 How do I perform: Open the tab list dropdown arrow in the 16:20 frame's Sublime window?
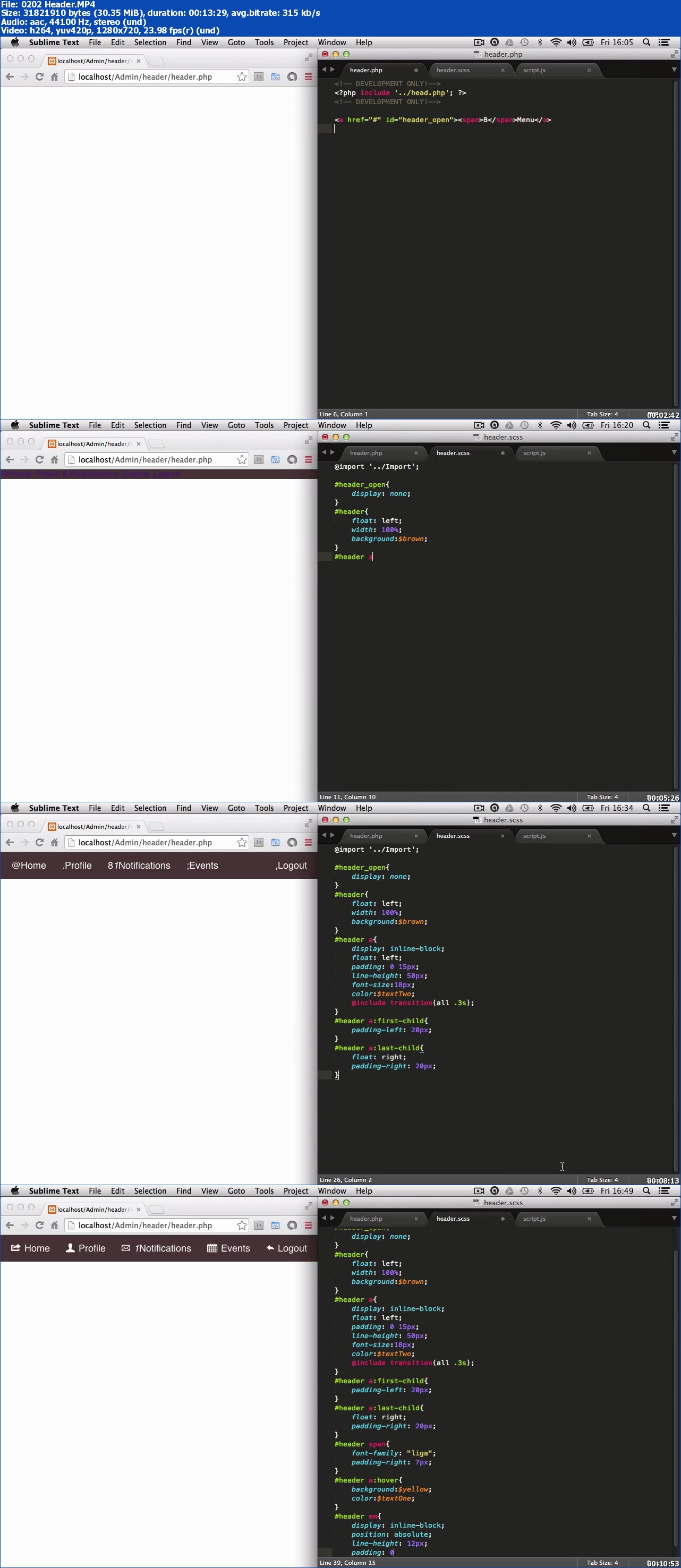click(674, 452)
